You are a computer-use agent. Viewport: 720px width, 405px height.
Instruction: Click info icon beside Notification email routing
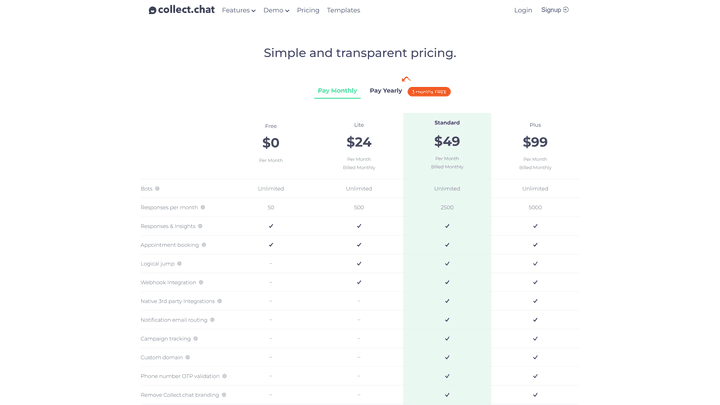click(213, 320)
